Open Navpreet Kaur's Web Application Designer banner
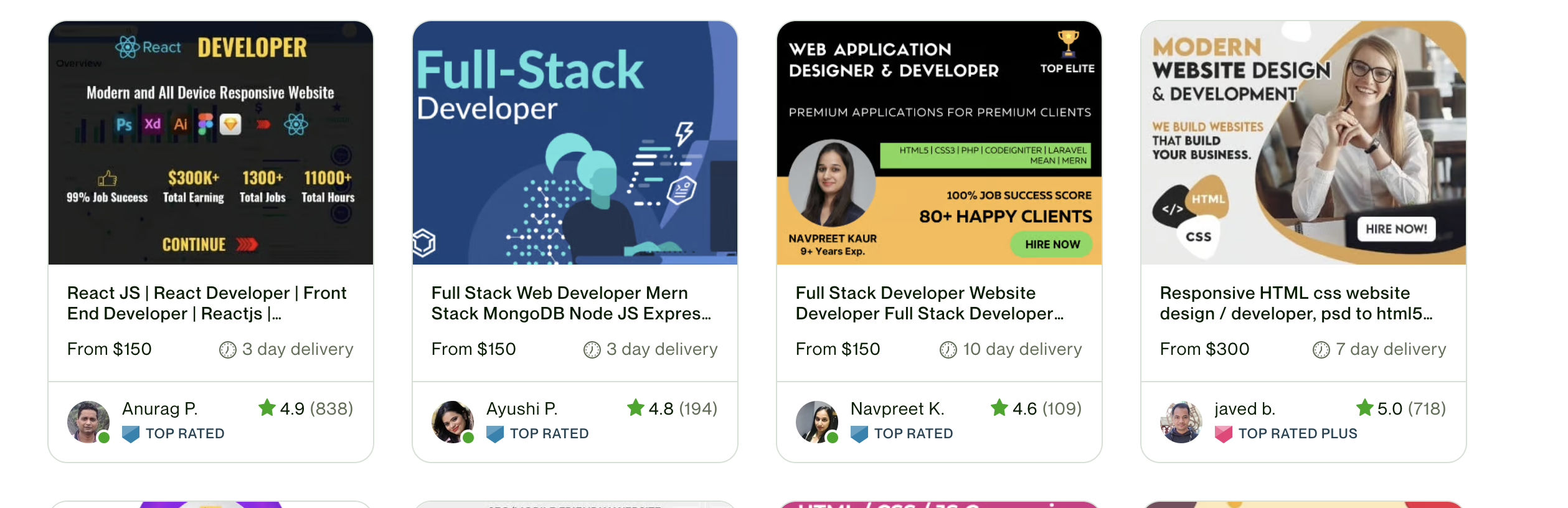This screenshot has height=508, width=1568. (939, 143)
